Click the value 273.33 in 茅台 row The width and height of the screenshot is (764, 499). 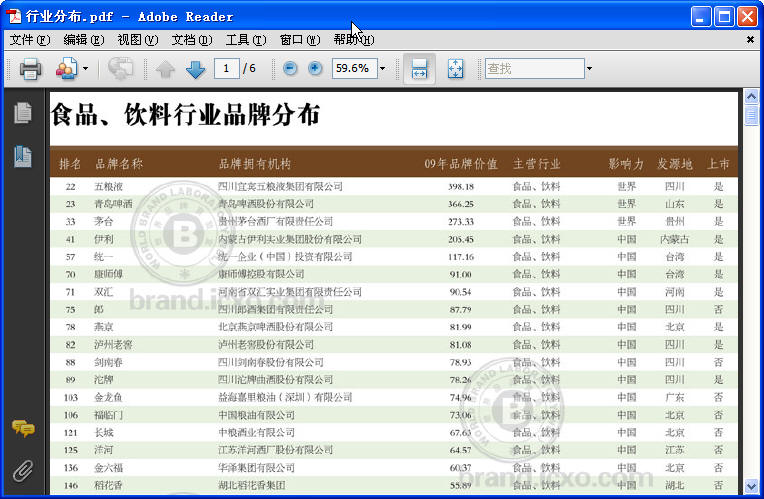pos(461,222)
